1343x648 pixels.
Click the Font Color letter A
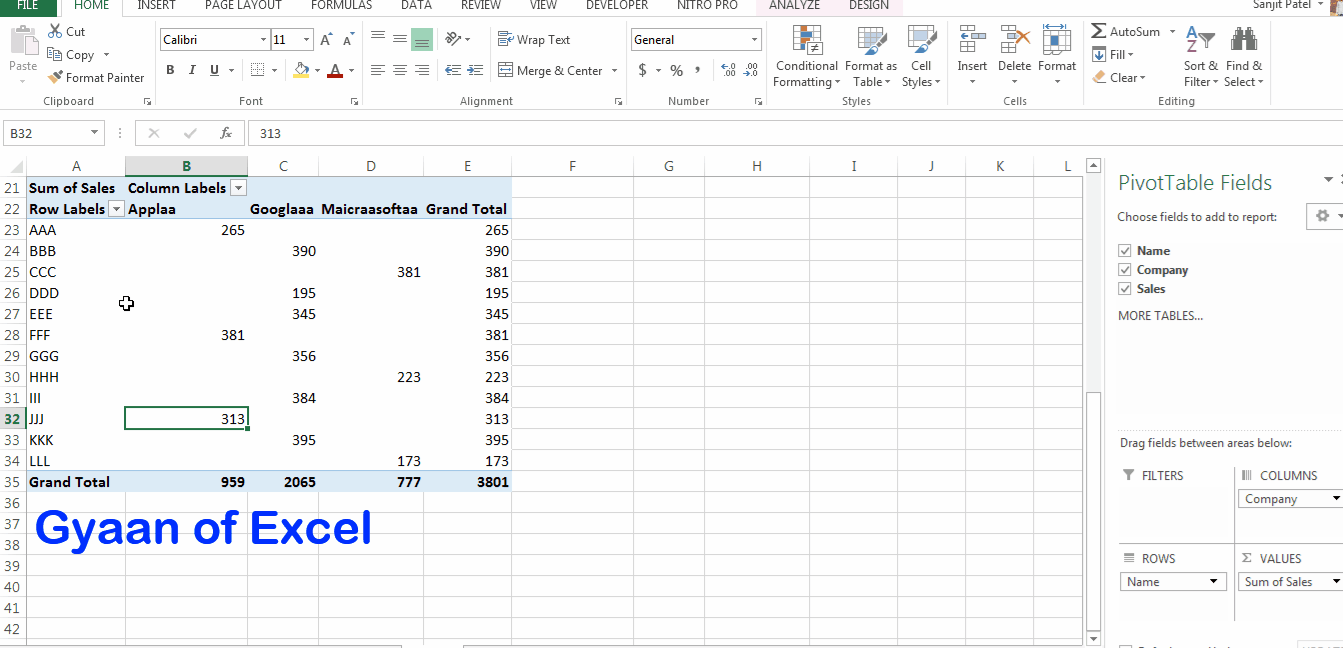(335, 70)
